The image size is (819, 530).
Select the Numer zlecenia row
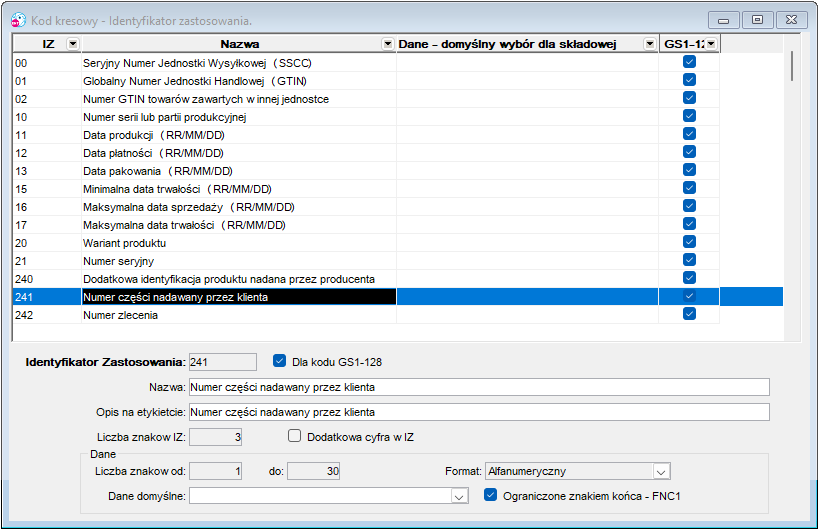pyautogui.click(x=366, y=315)
